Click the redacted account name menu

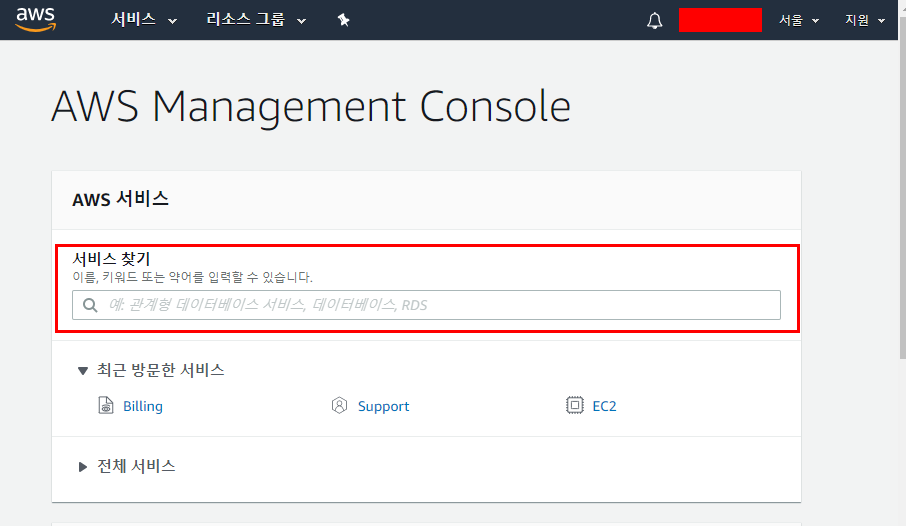pyautogui.click(x=720, y=20)
